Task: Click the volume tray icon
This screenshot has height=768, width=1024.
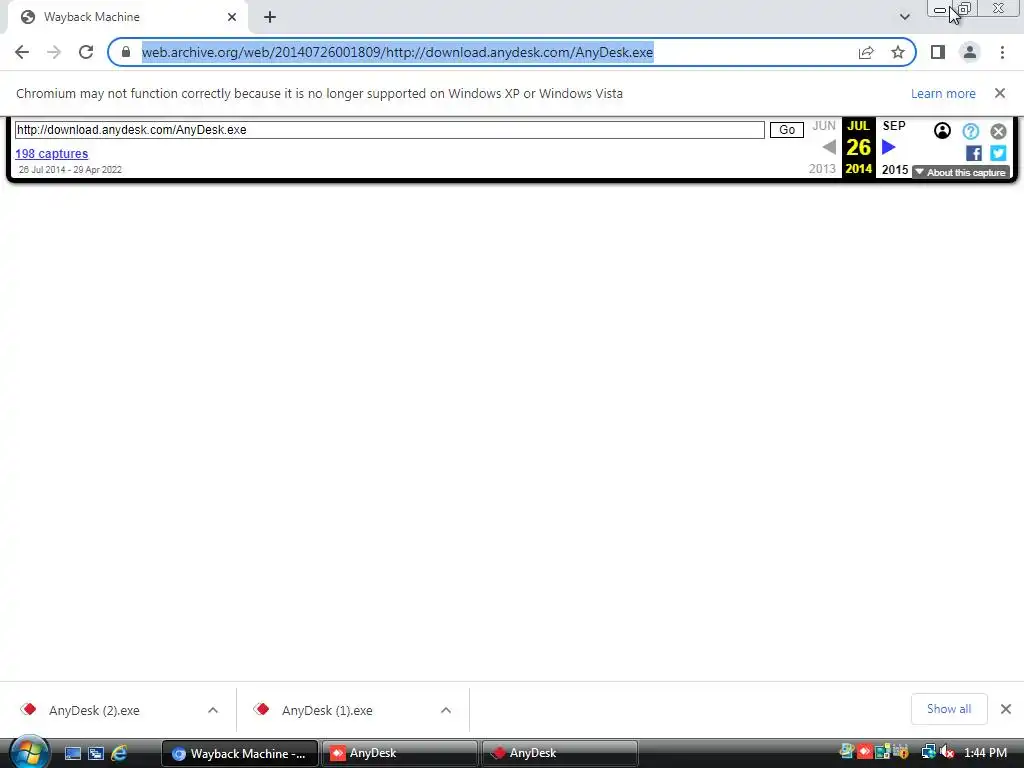Action: click(x=948, y=753)
